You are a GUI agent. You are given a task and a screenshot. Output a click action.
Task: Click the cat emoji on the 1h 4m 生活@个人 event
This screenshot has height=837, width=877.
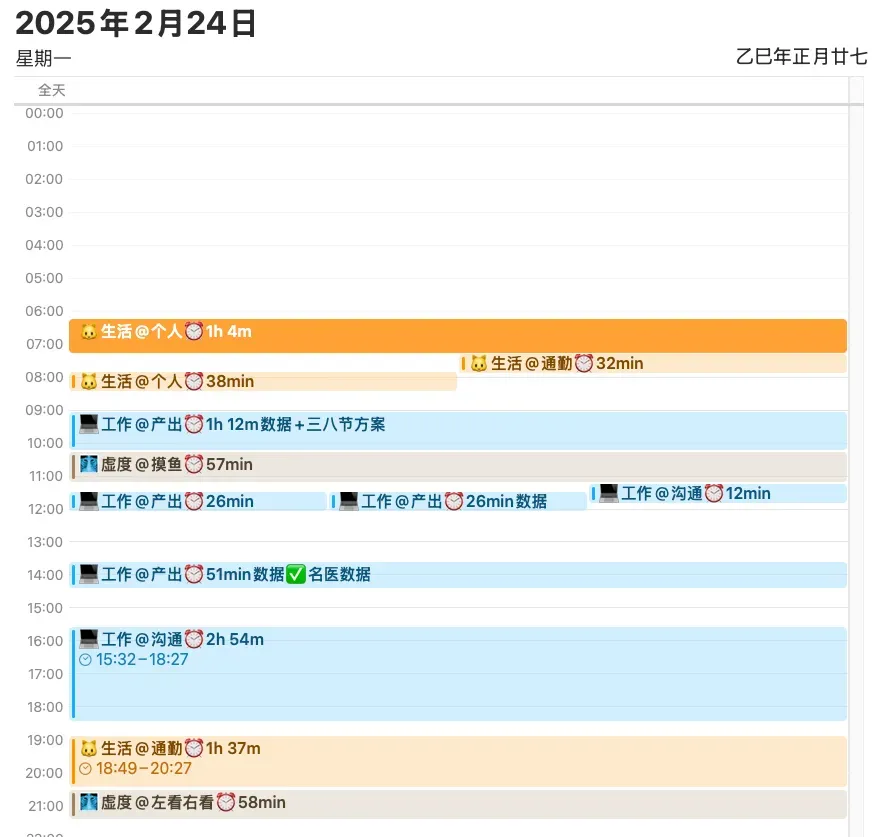[89, 332]
